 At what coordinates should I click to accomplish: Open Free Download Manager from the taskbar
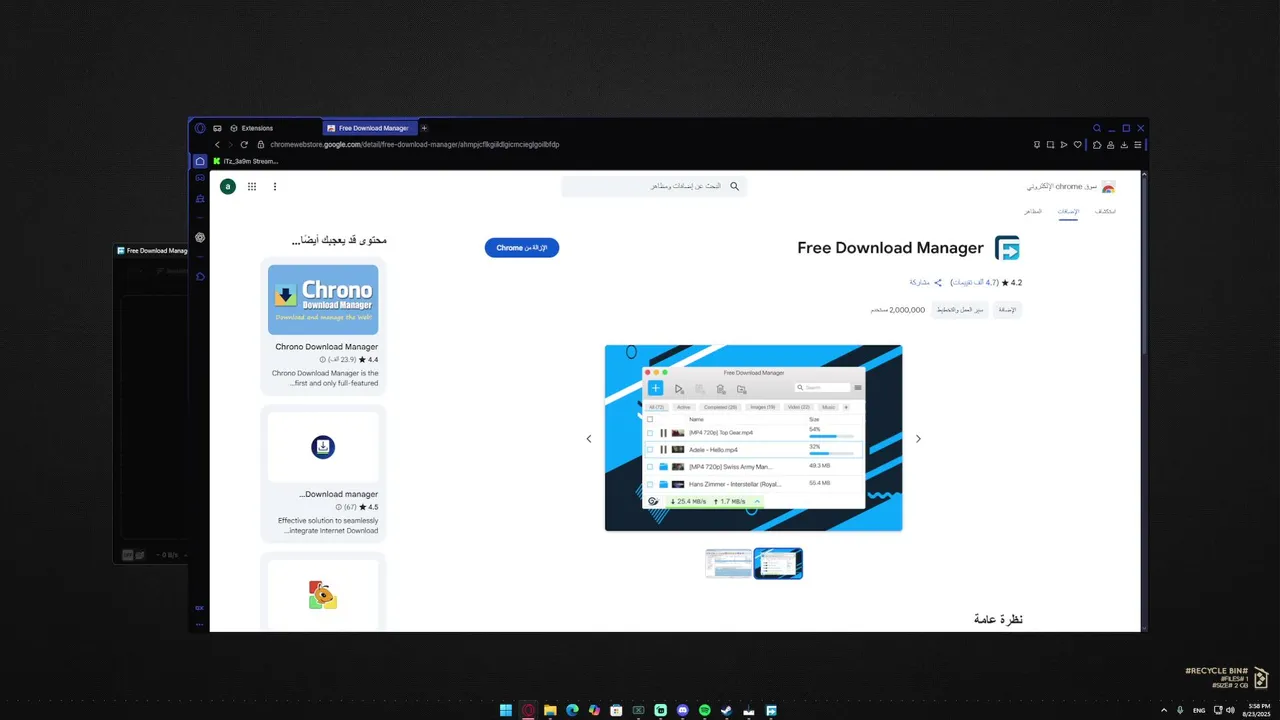click(771, 710)
